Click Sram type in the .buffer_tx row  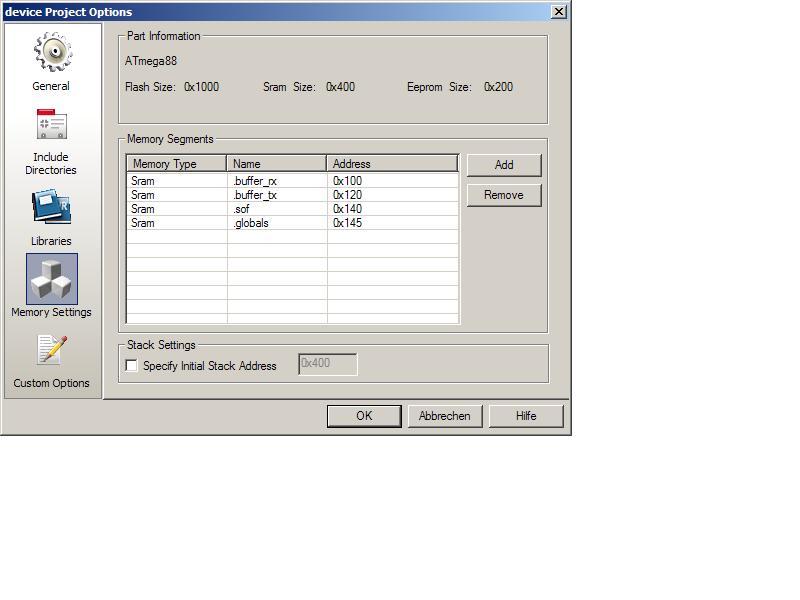pyautogui.click(x=143, y=195)
